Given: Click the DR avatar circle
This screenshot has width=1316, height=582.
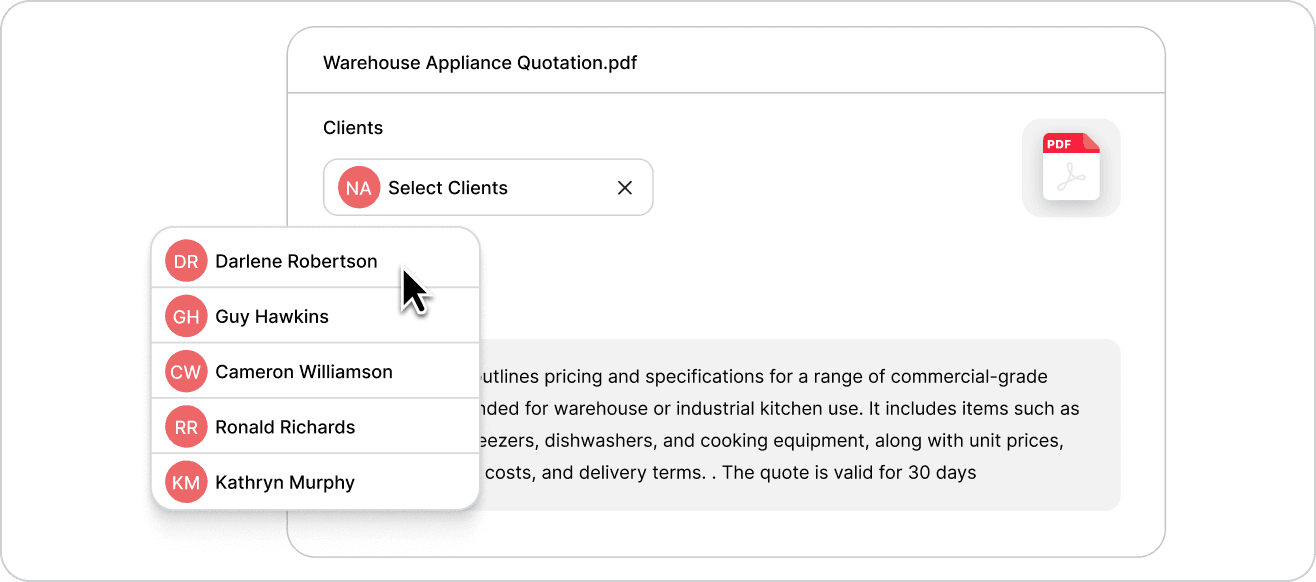Looking at the screenshot, I should tap(186, 261).
